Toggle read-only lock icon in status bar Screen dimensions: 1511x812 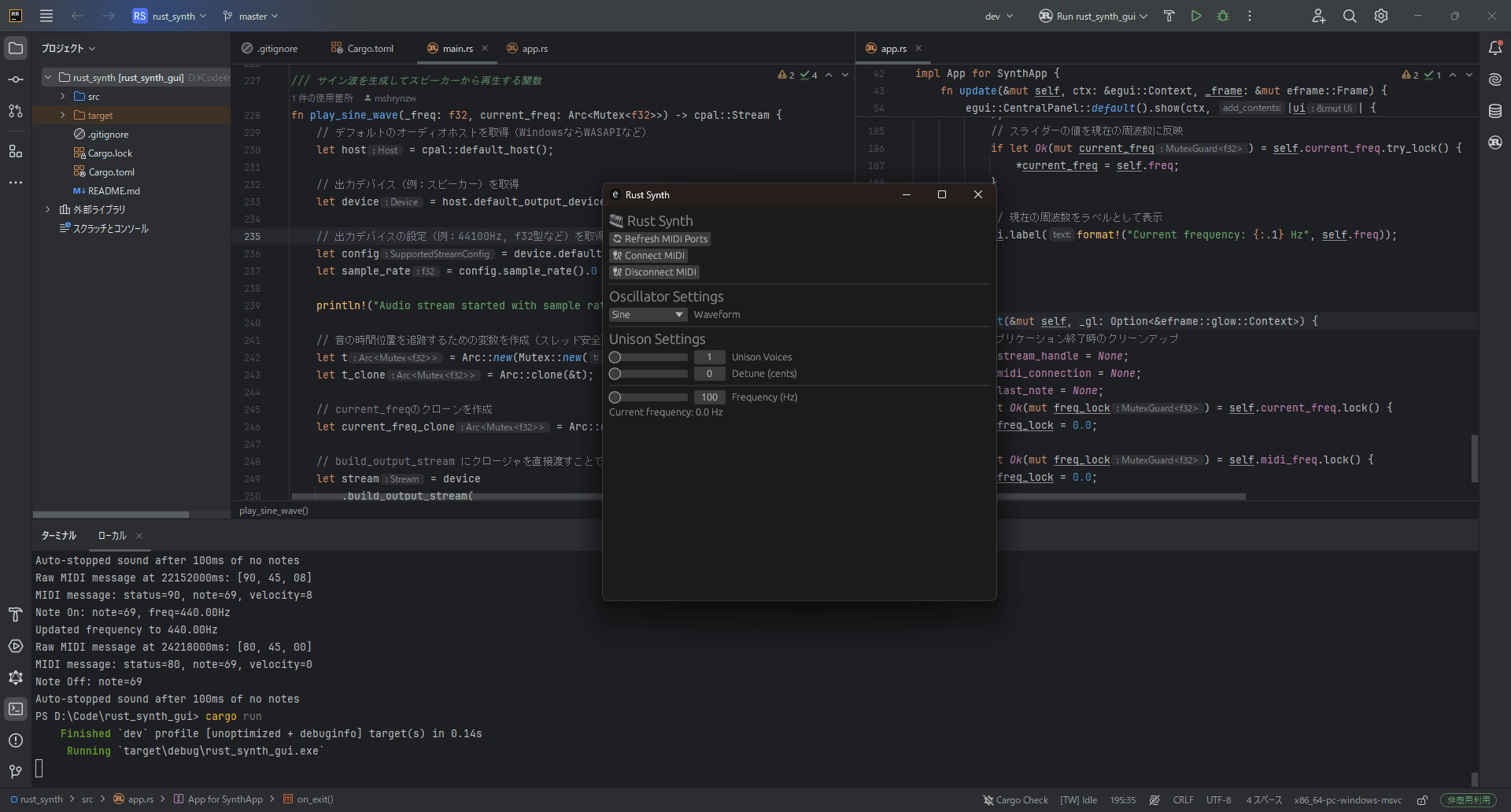tap(1422, 800)
